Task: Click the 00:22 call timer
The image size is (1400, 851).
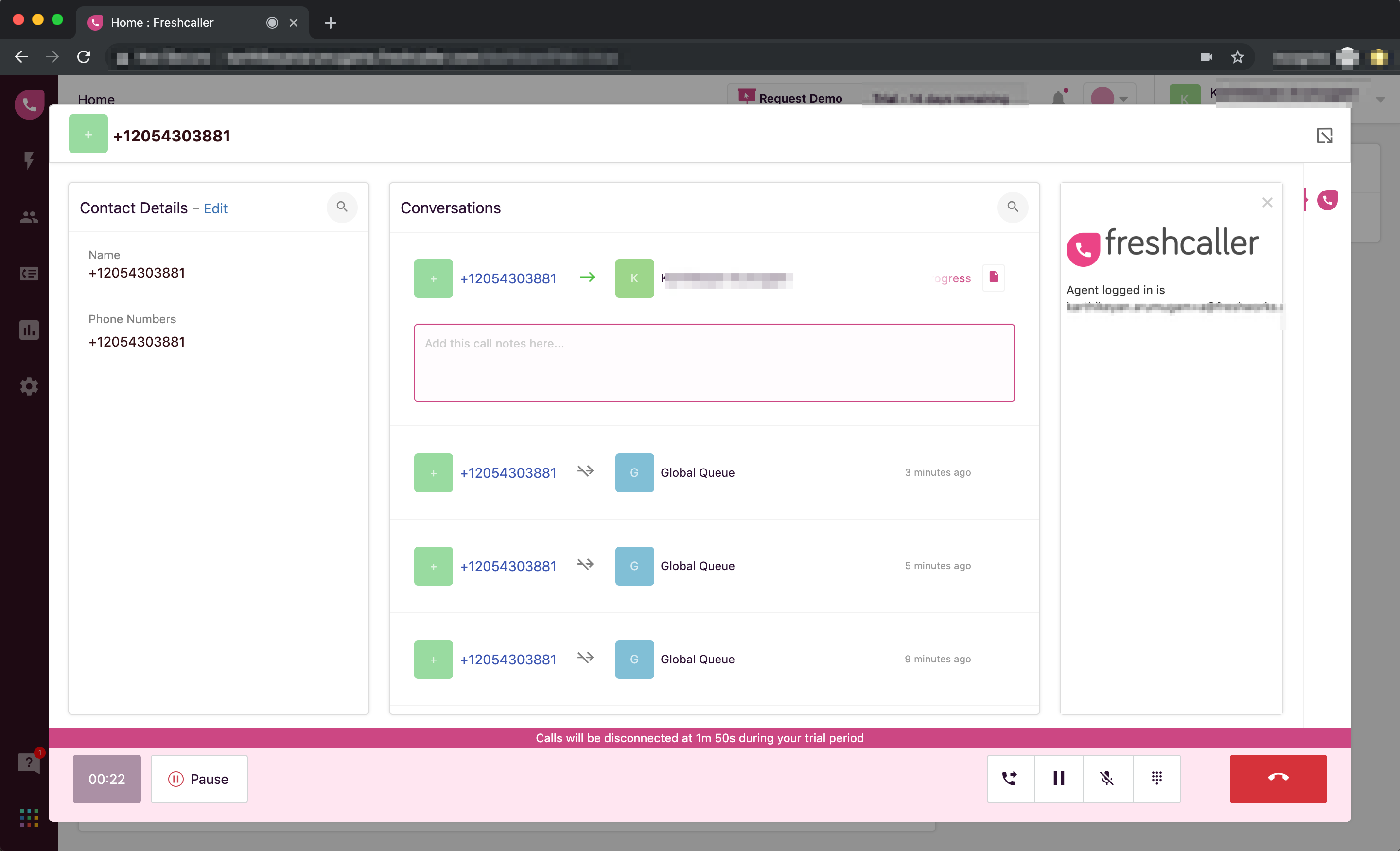Action: (x=107, y=778)
